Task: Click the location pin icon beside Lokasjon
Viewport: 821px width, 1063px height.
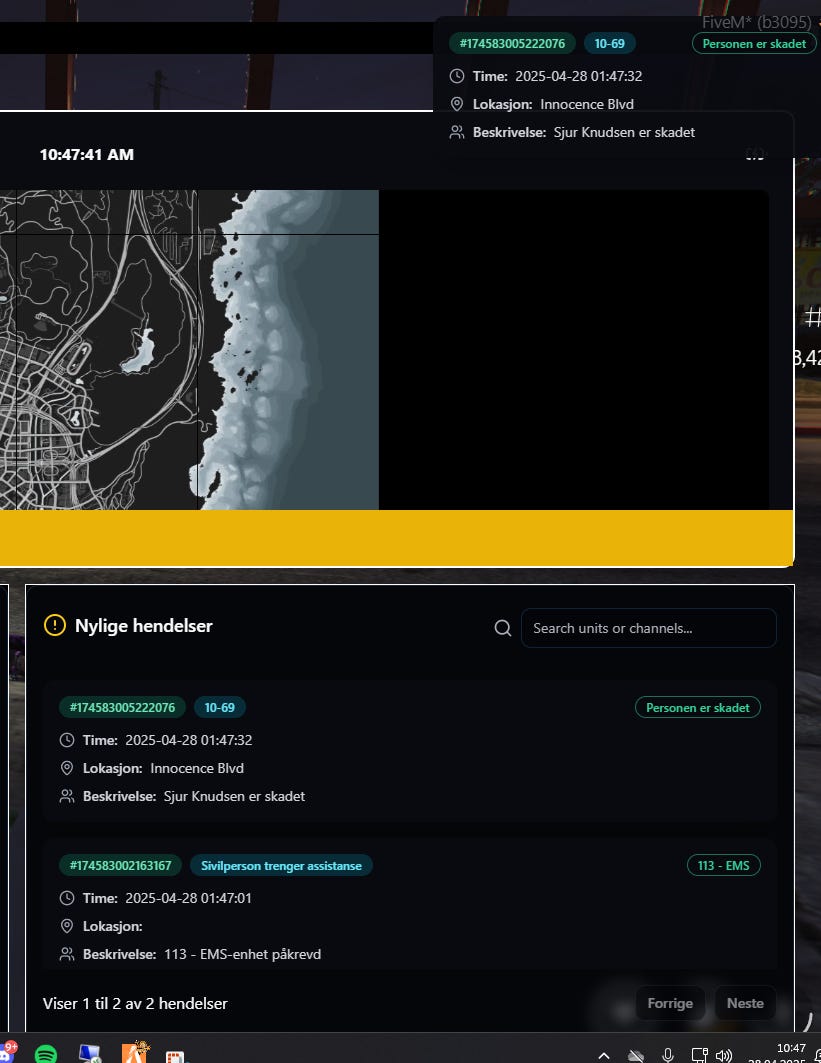Action: [66, 768]
